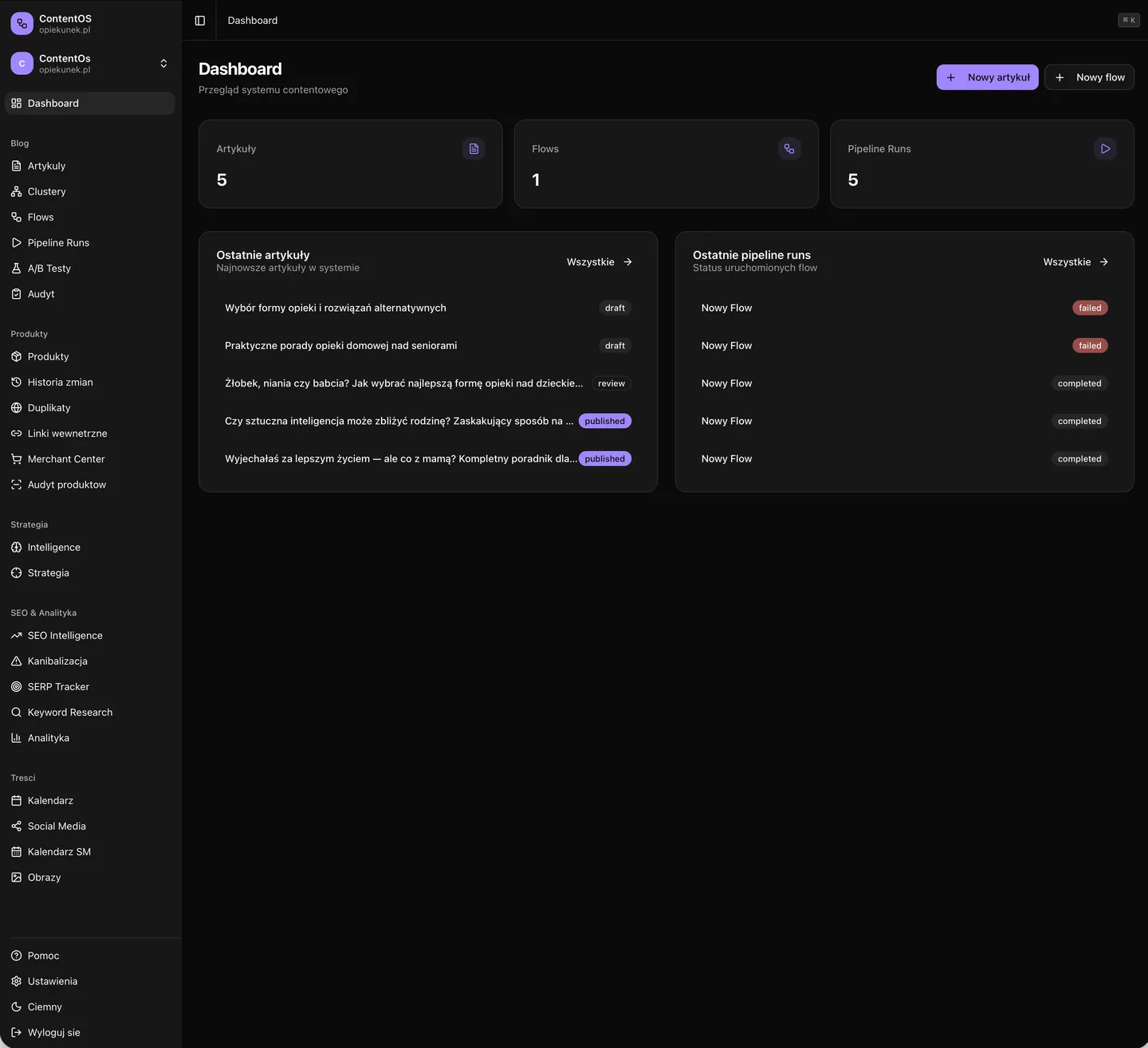1148x1048 pixels.
Task: Open the ContentOs workspace switcher
Action: [90, 64]
